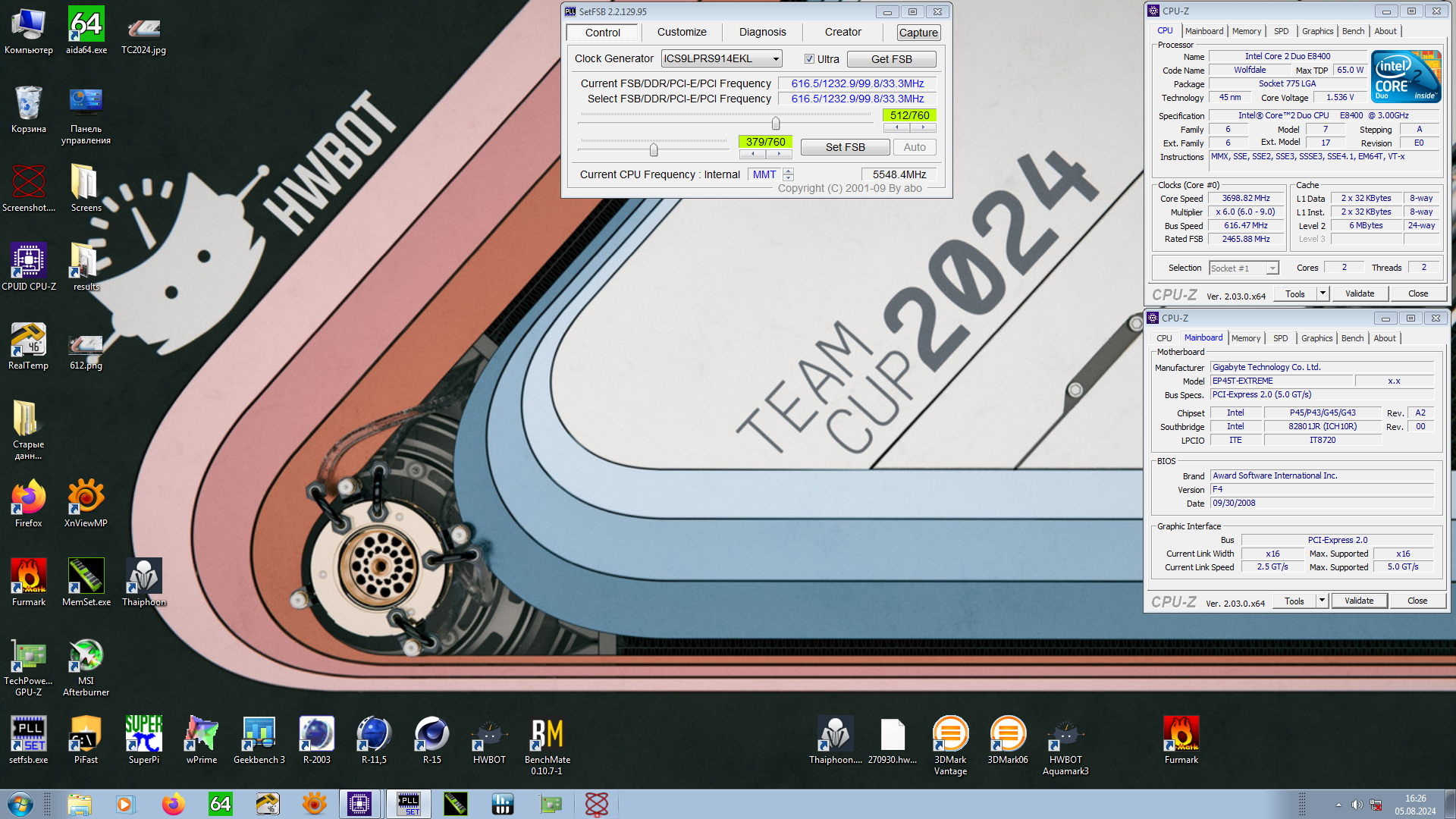Click the upper 512/760 FSB slider thumb
This screenshot has width=1456, height=819.
click(776, 123)
